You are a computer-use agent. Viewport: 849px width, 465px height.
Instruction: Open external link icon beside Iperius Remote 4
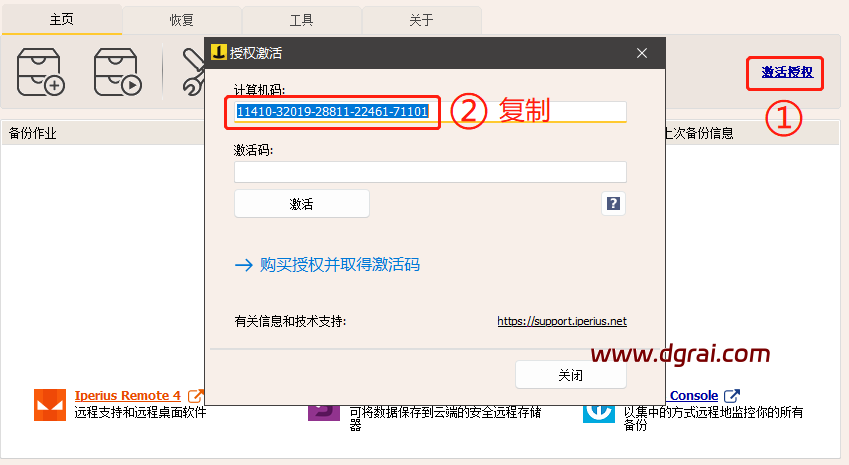196,396
